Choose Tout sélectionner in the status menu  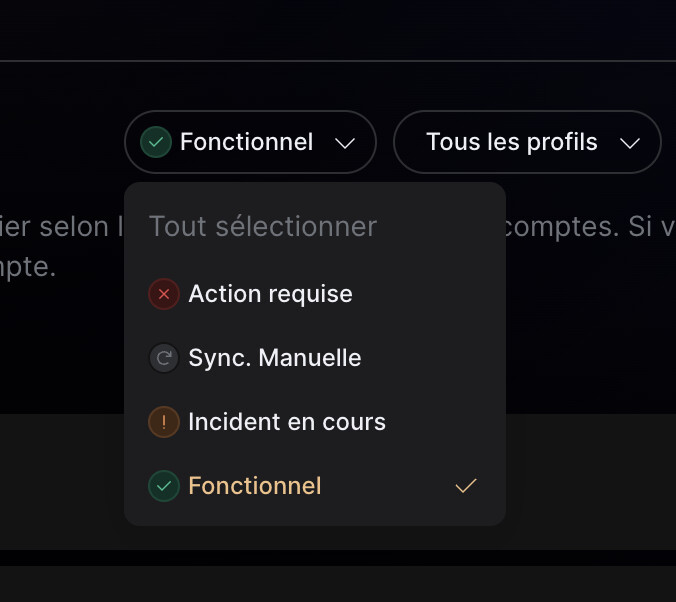[263, 226]
